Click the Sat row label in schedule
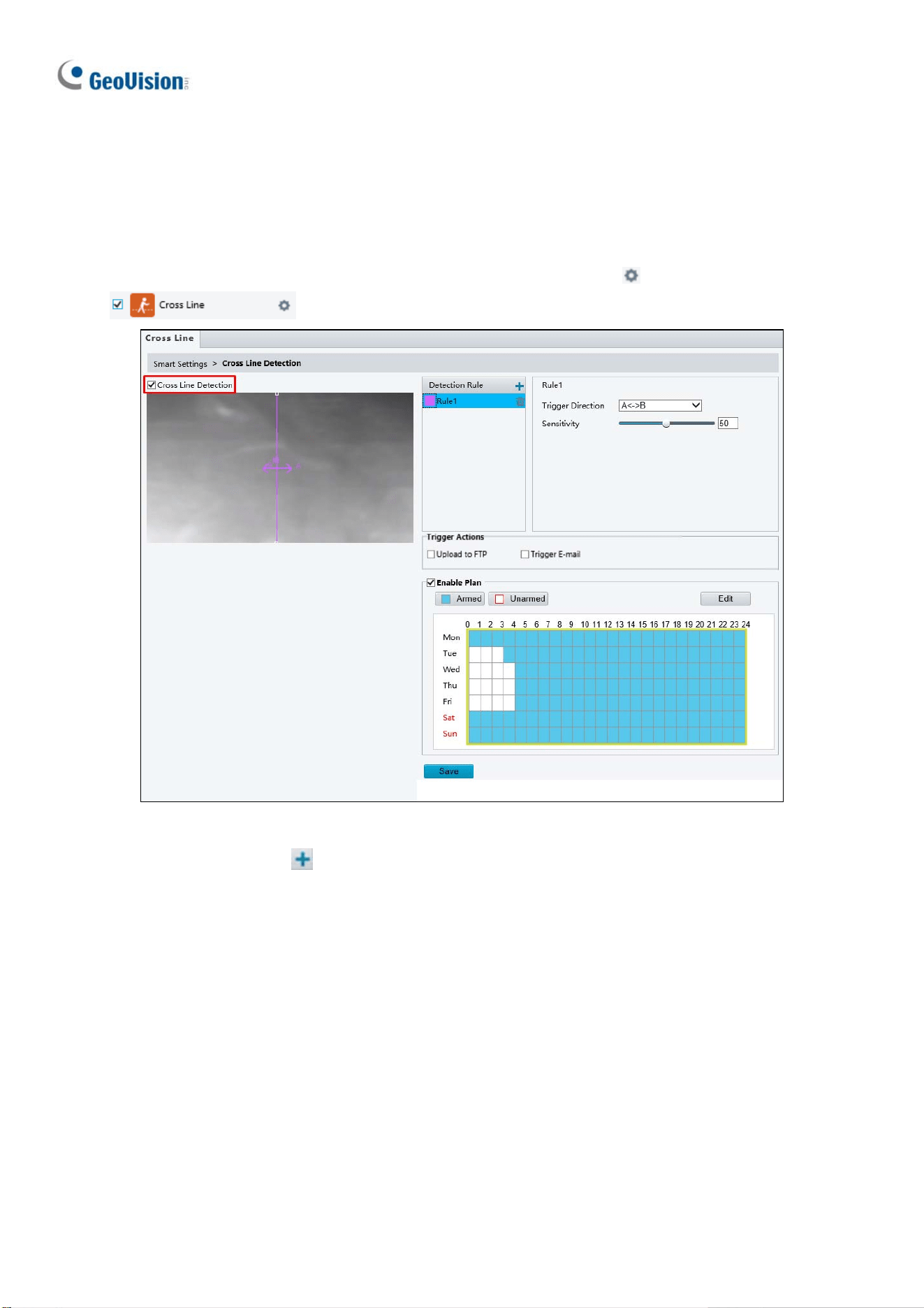The image size is (924, 1308). (x=448, y=718)
